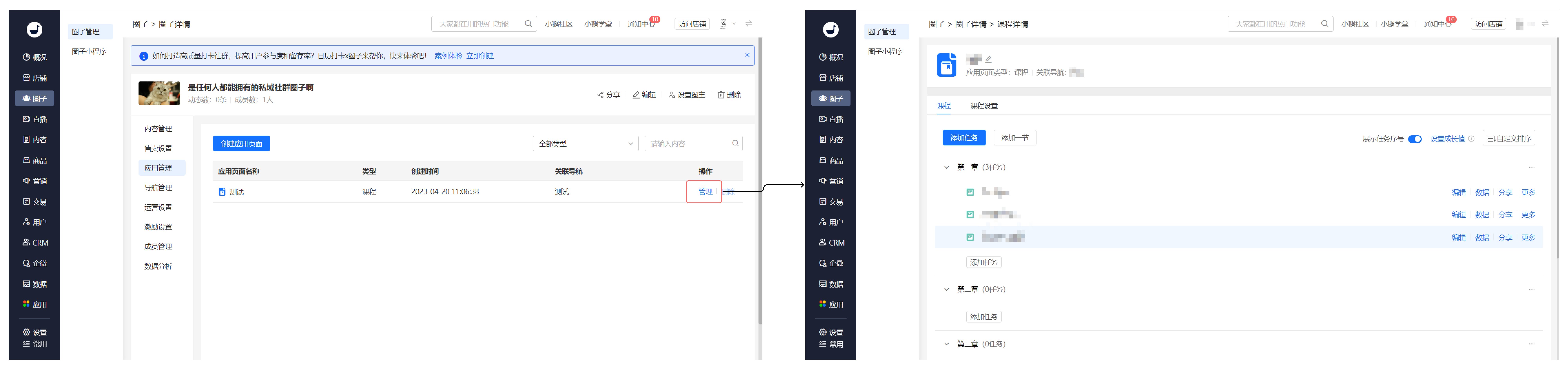Open 店铺 in the left window's dark sidebar
Viewport: 1568px width, 369px height.
[35, 78]
